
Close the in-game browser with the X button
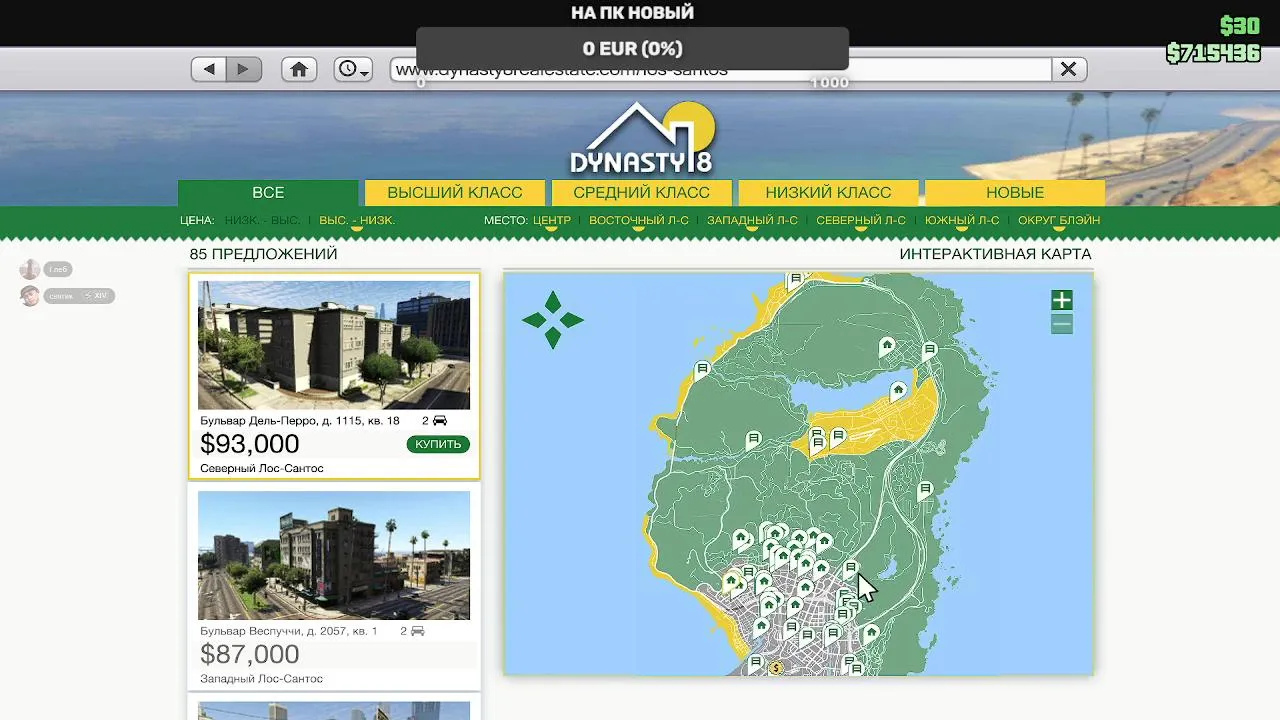pyautogui.click(x=1069, y=69)
